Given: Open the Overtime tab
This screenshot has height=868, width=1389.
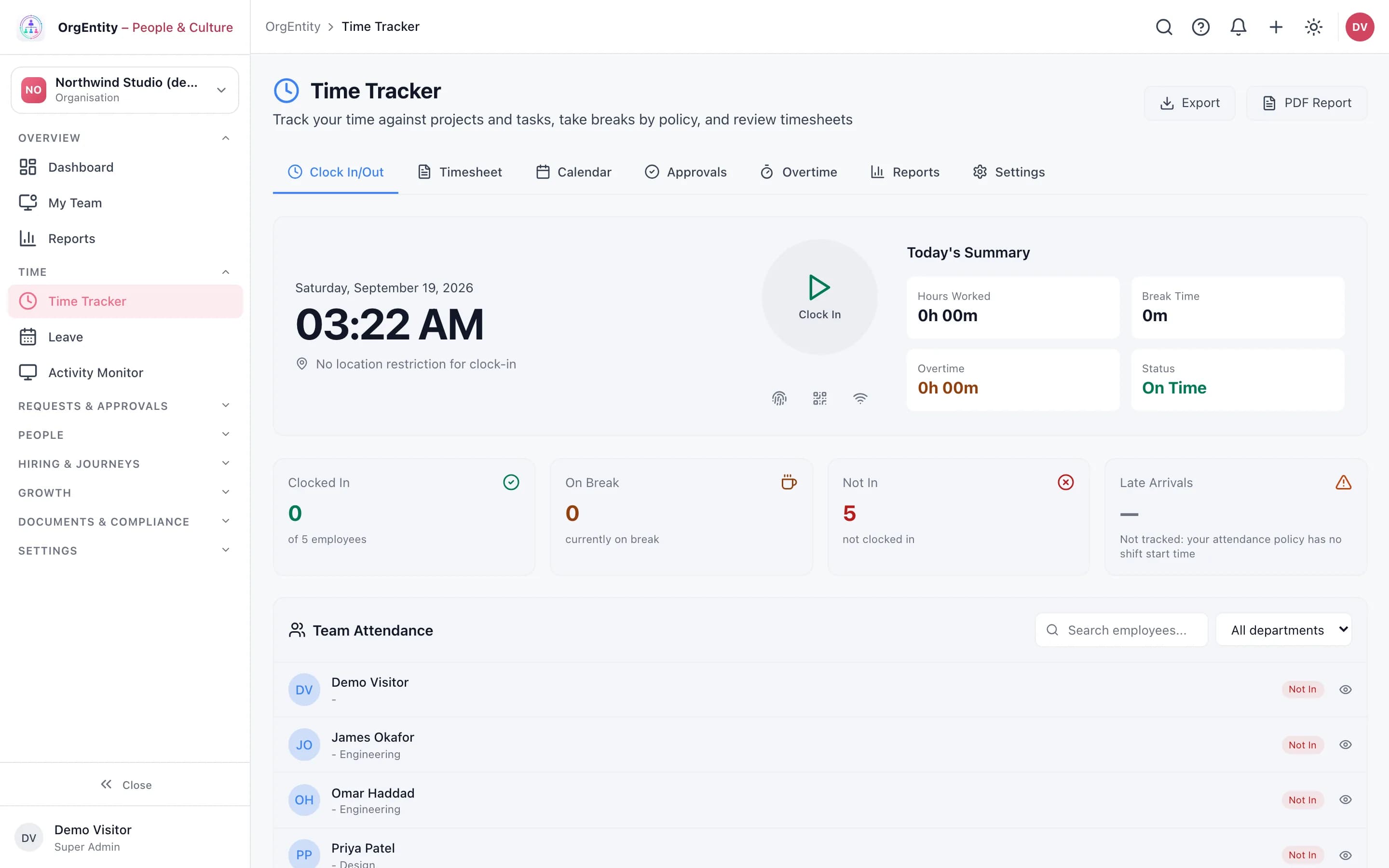Looking at the screenshot, I should (x=798, y=172).
